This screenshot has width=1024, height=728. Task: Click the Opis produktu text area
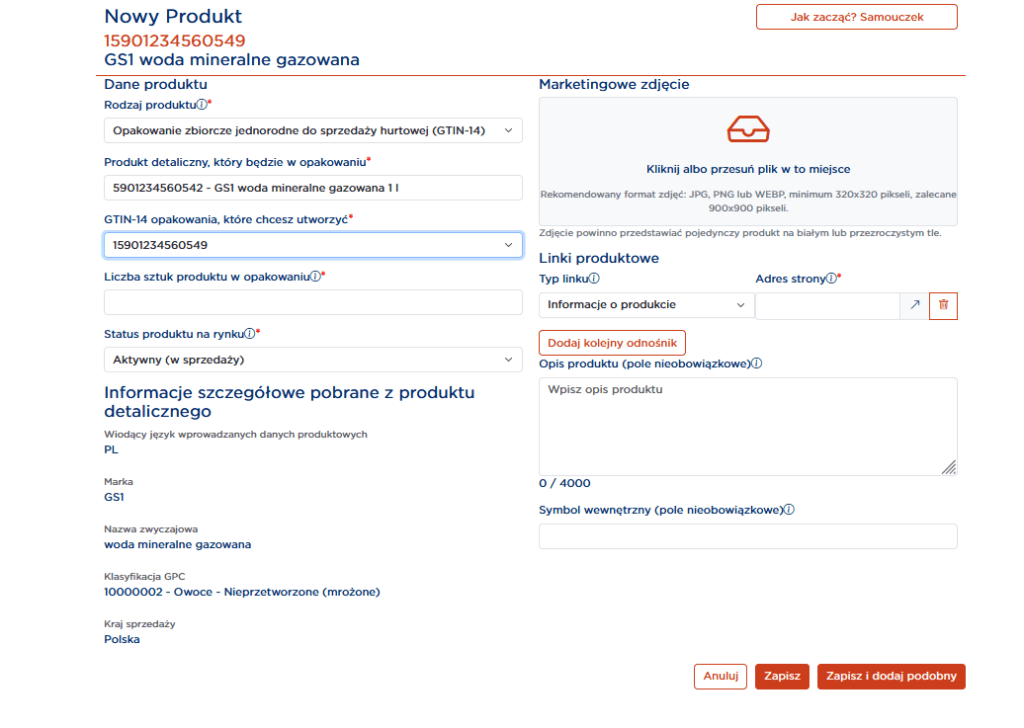[747, 426]
